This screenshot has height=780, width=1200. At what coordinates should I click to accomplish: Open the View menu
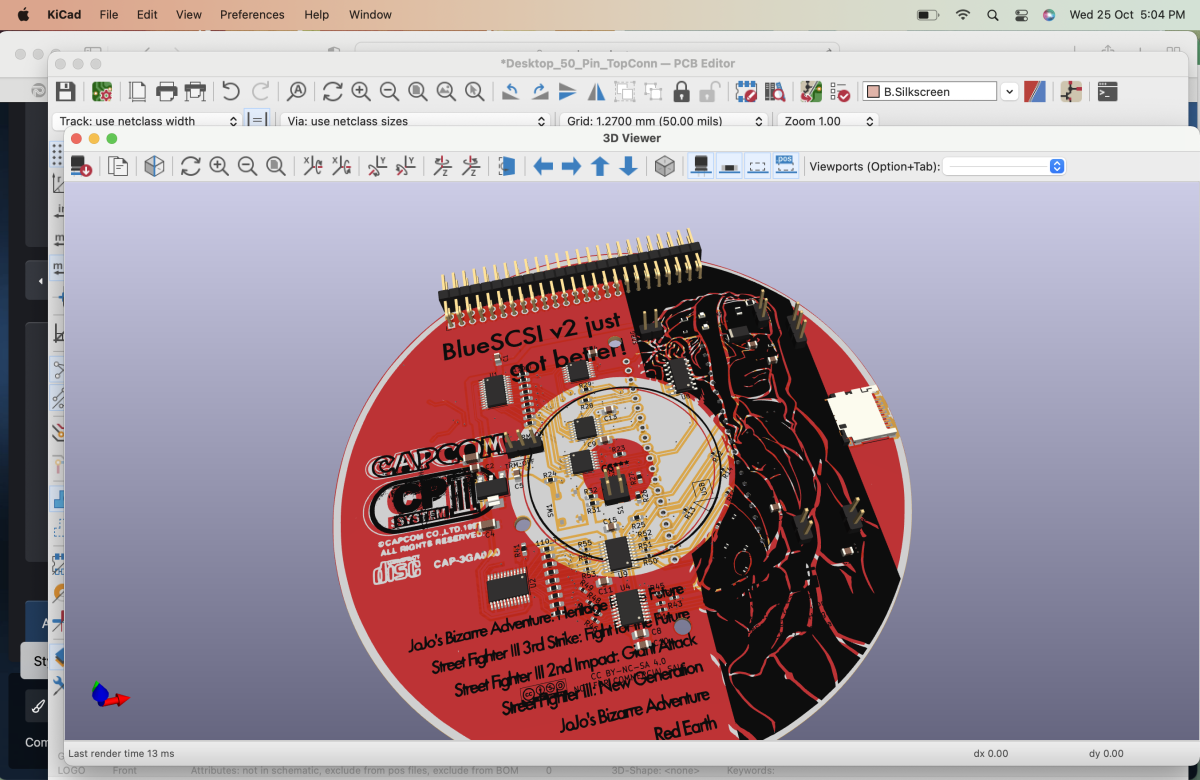pyautogui.click(x=189, y=15)
